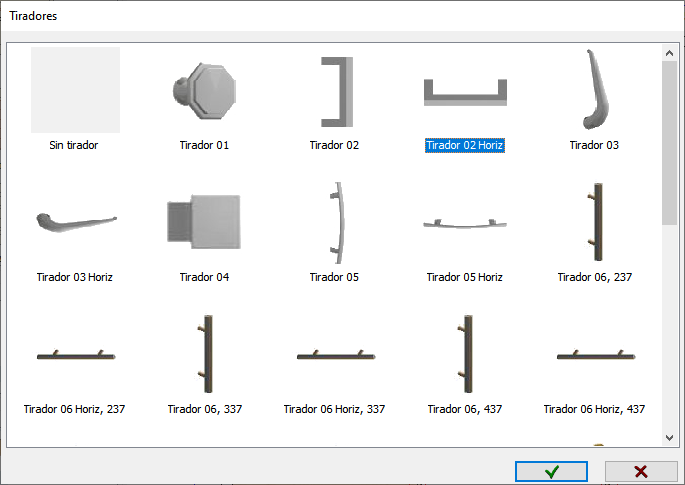Pick the curved lever Tirador 03 icon
The width and height of the screenshot is (685, 485).
click(x=596, y=90)
